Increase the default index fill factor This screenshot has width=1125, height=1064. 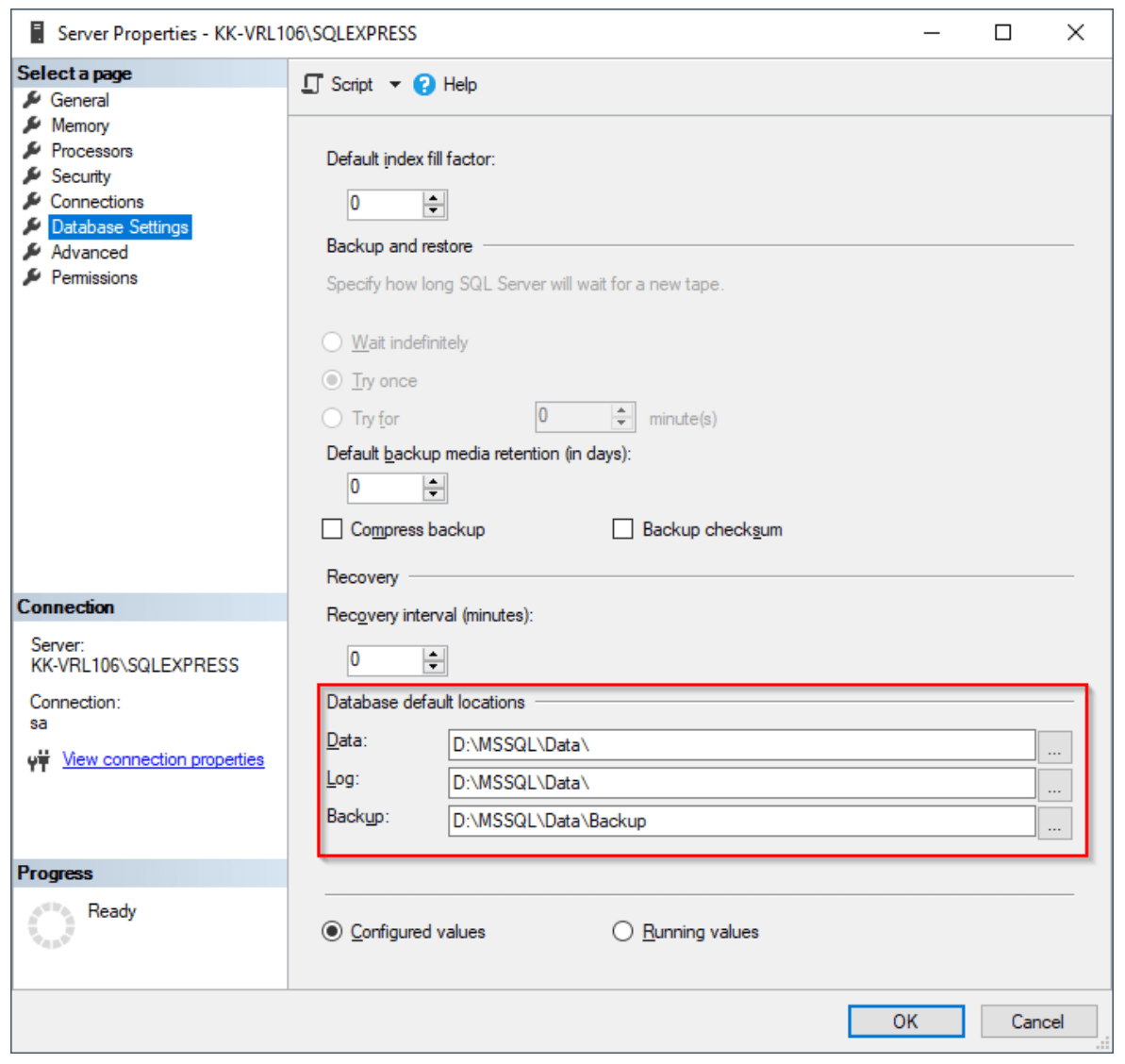(x=434, y=198)
